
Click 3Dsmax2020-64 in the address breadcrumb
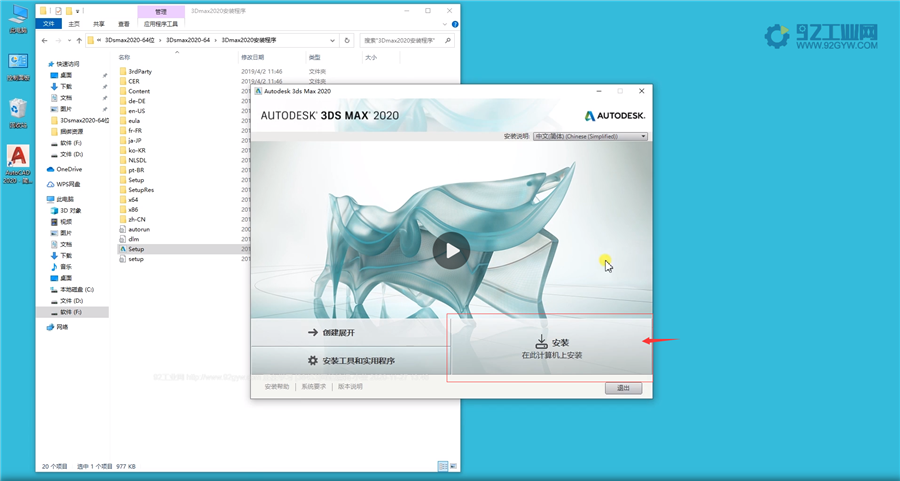pos(187,41)
